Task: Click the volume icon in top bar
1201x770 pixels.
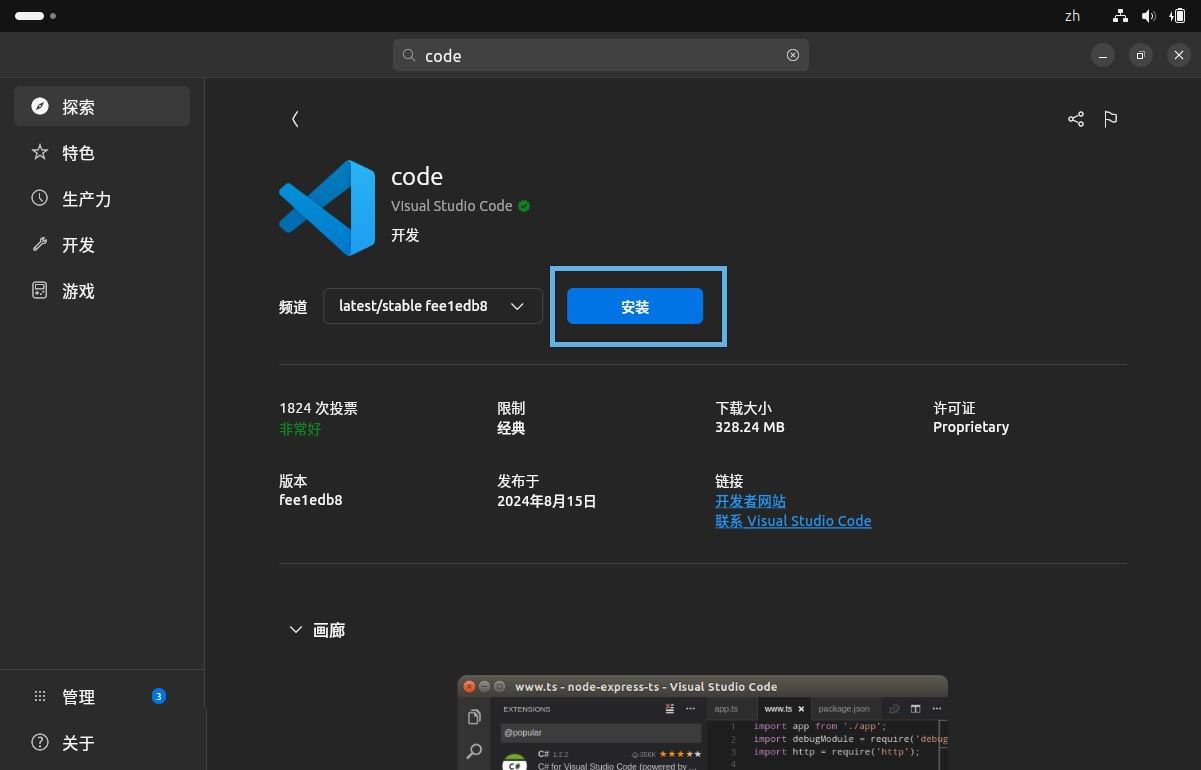Action: (x=1149, y=16)
